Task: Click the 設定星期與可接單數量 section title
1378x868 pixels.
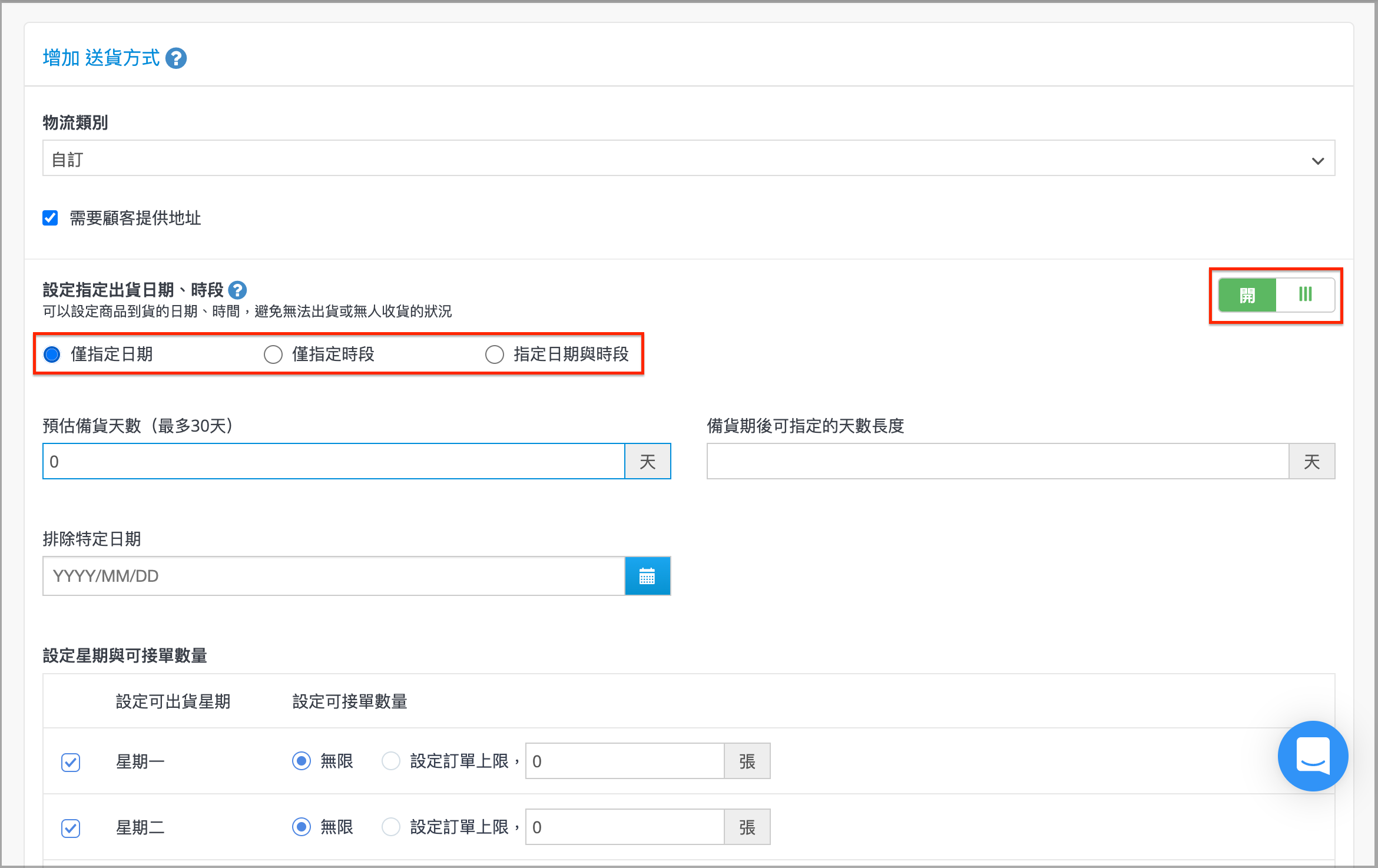Action: [125, 655]
